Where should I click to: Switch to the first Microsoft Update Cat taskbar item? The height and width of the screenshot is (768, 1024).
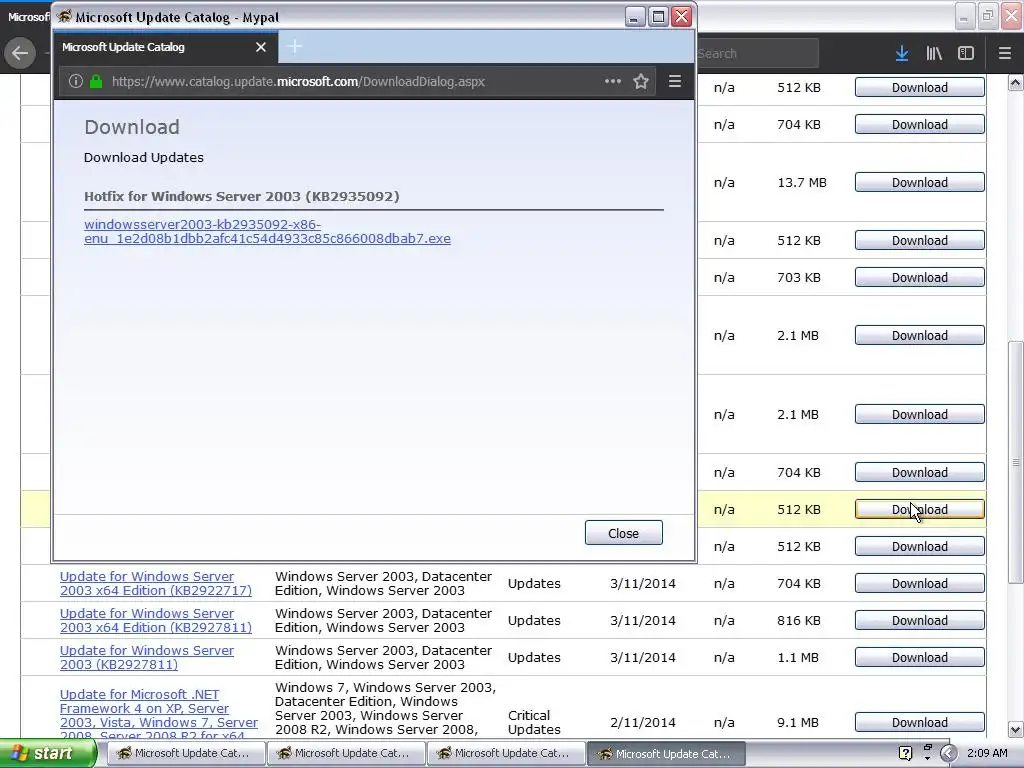click(x=184, y=753)
